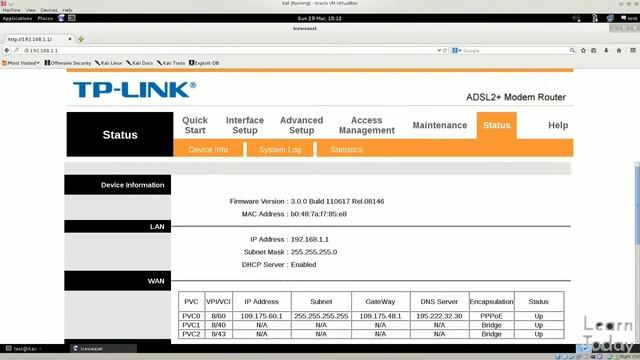Open the Statistics sub-tab
The height and width of the screenshot is (360, 640).
click(x=347, y=149)
